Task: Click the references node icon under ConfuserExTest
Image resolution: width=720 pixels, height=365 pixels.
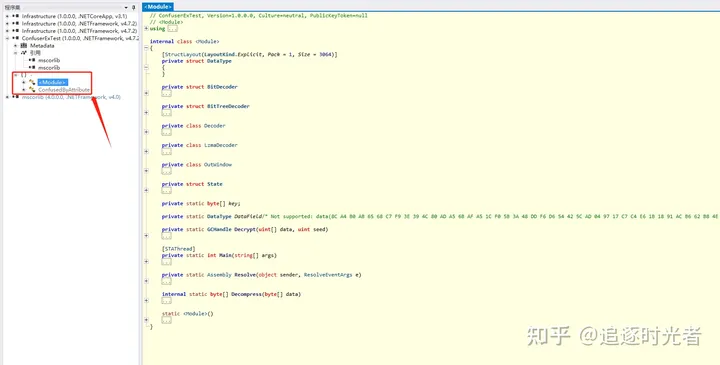Action: pyautogui.click(x=23, y=53)
